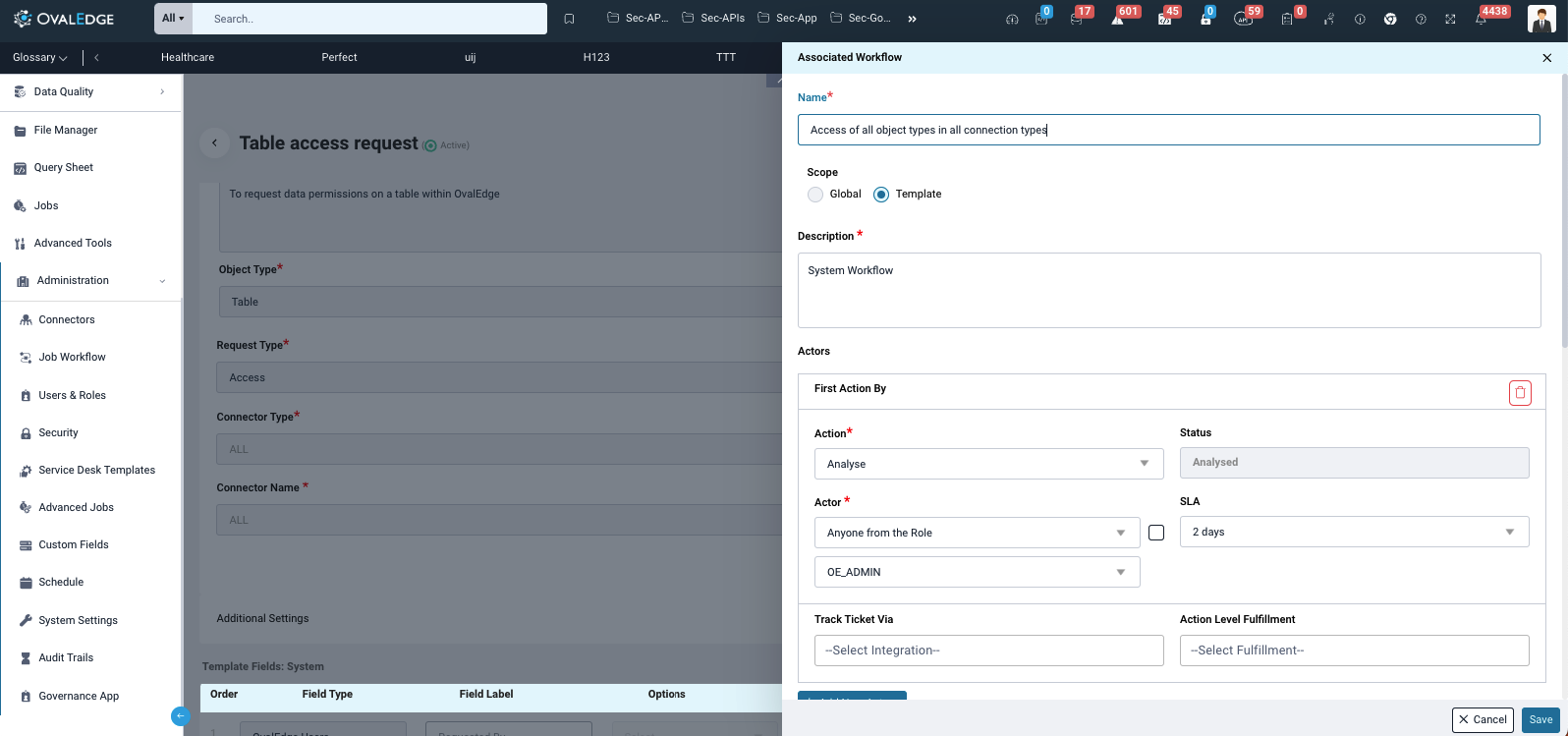
Task: Click the Chrome extension icon in header
Action: click(x=1390, y=19)
